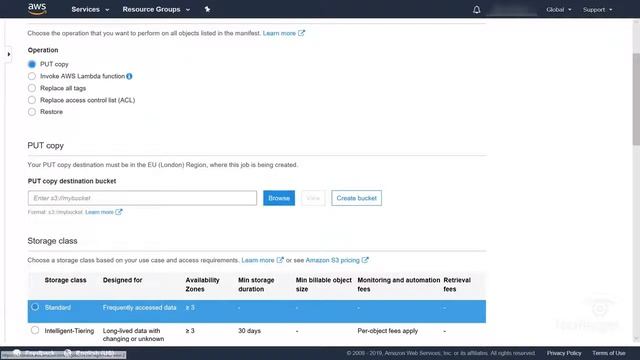Click the English (US) language selector
The width and height of the screenshot is (640, 360).
coord(89,353)
